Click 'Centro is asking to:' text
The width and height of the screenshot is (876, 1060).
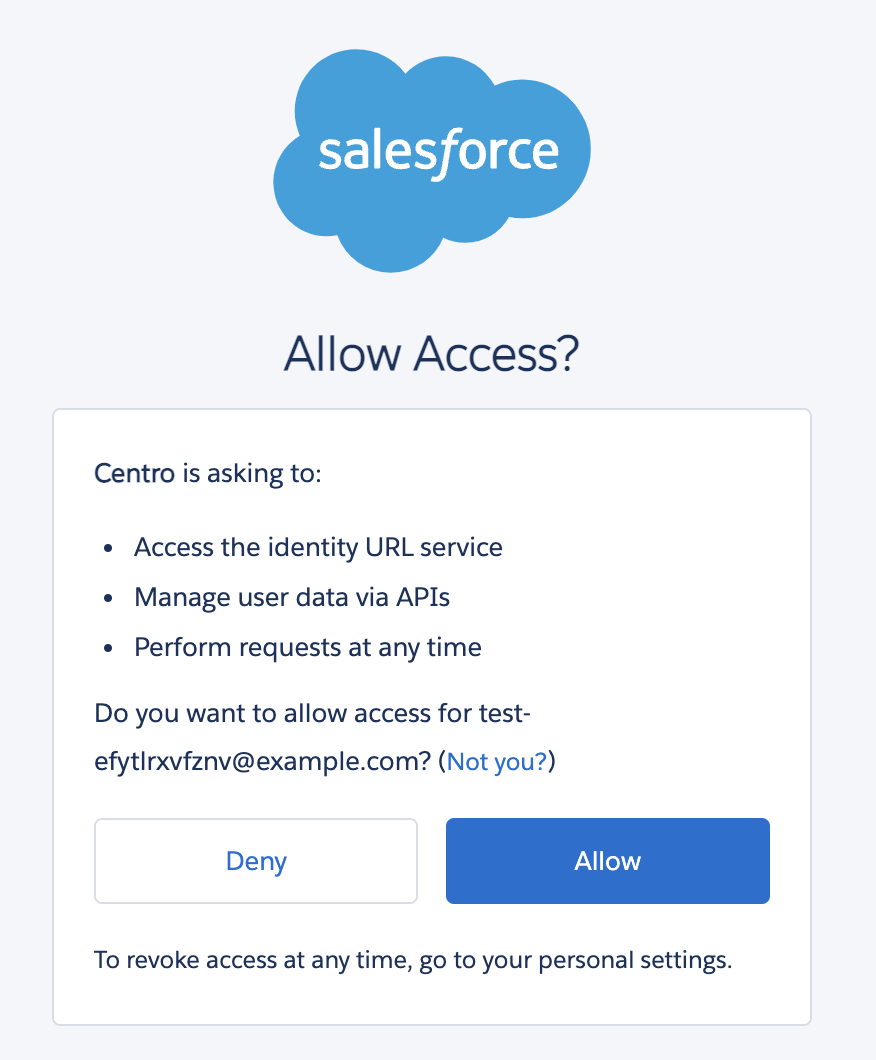pos(208,473)
